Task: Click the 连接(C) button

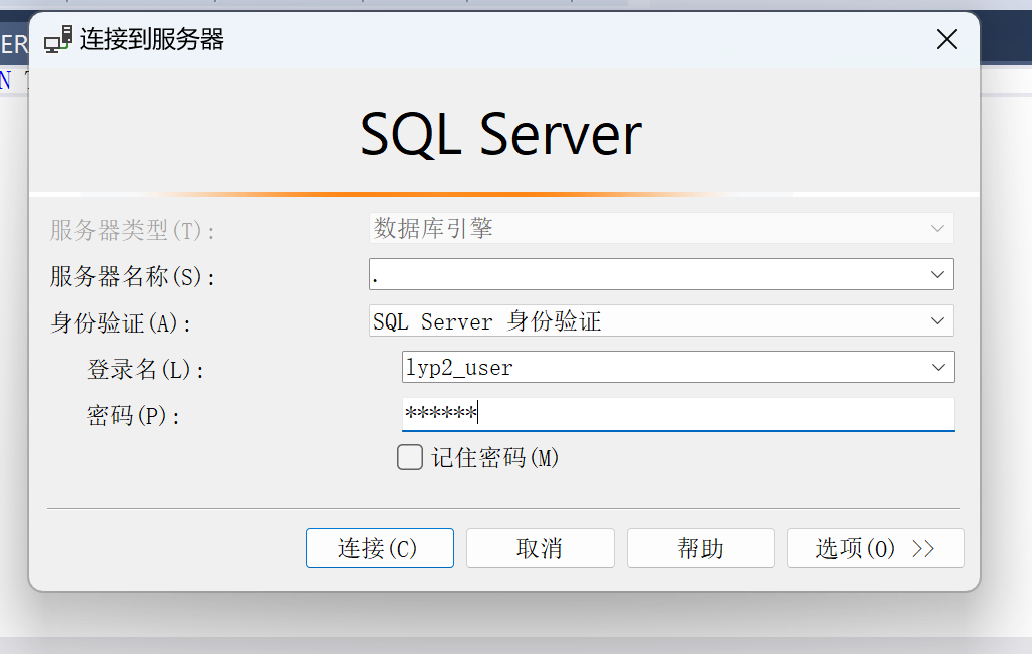Action: (380, 547)
